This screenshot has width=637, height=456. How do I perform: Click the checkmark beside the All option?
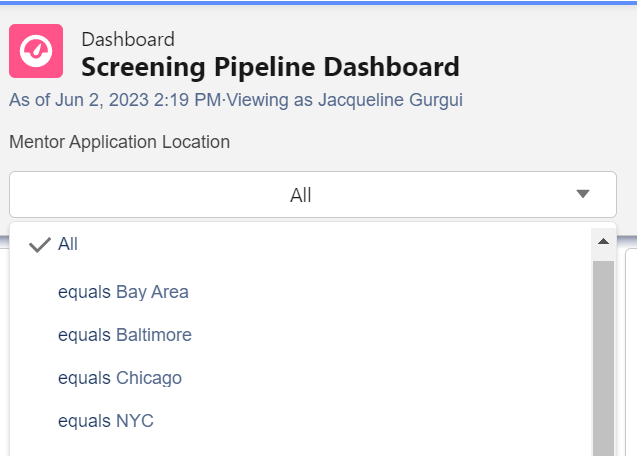click(x=40, y=245)
